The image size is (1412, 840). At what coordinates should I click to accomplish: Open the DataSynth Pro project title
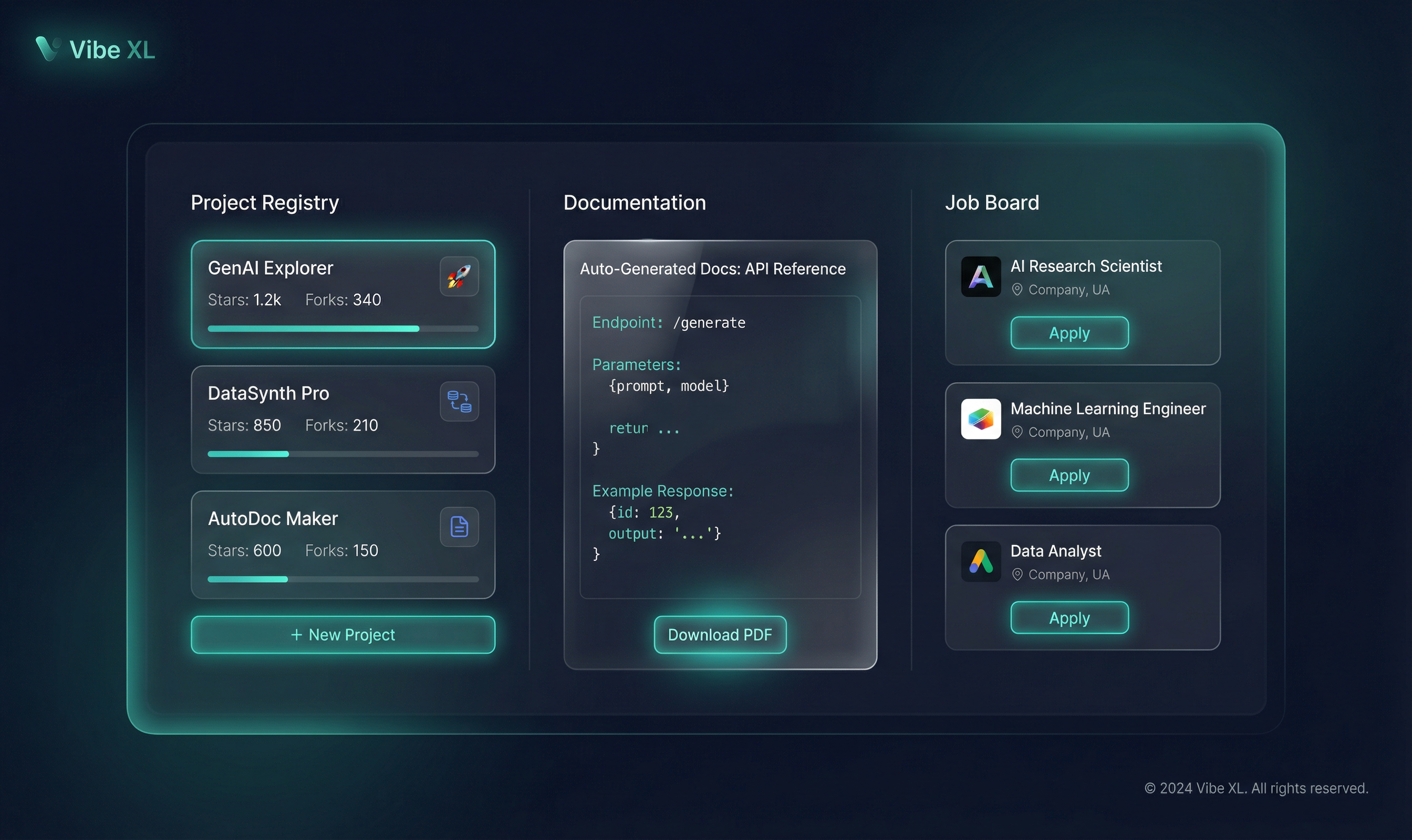[268, 393]
